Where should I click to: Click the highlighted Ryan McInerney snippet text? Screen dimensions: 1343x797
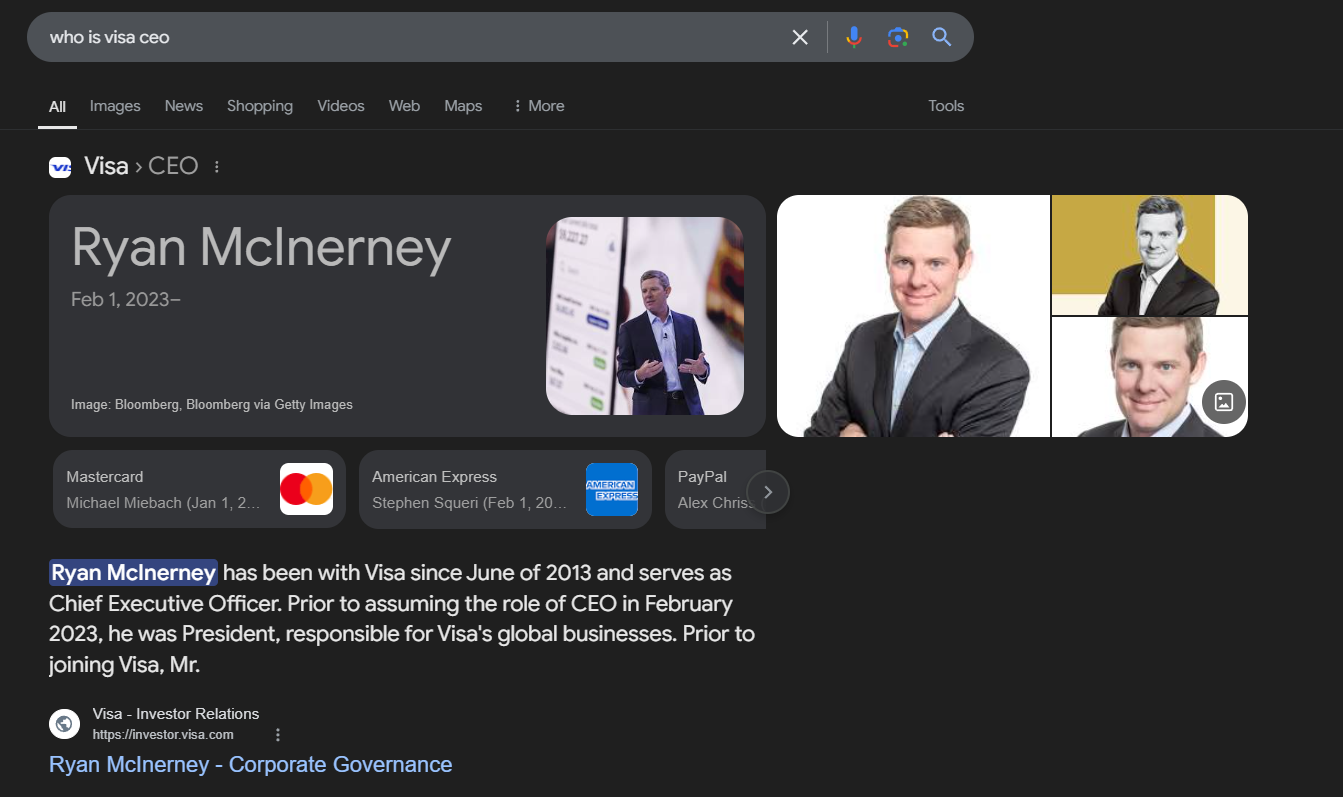[133, 573]
